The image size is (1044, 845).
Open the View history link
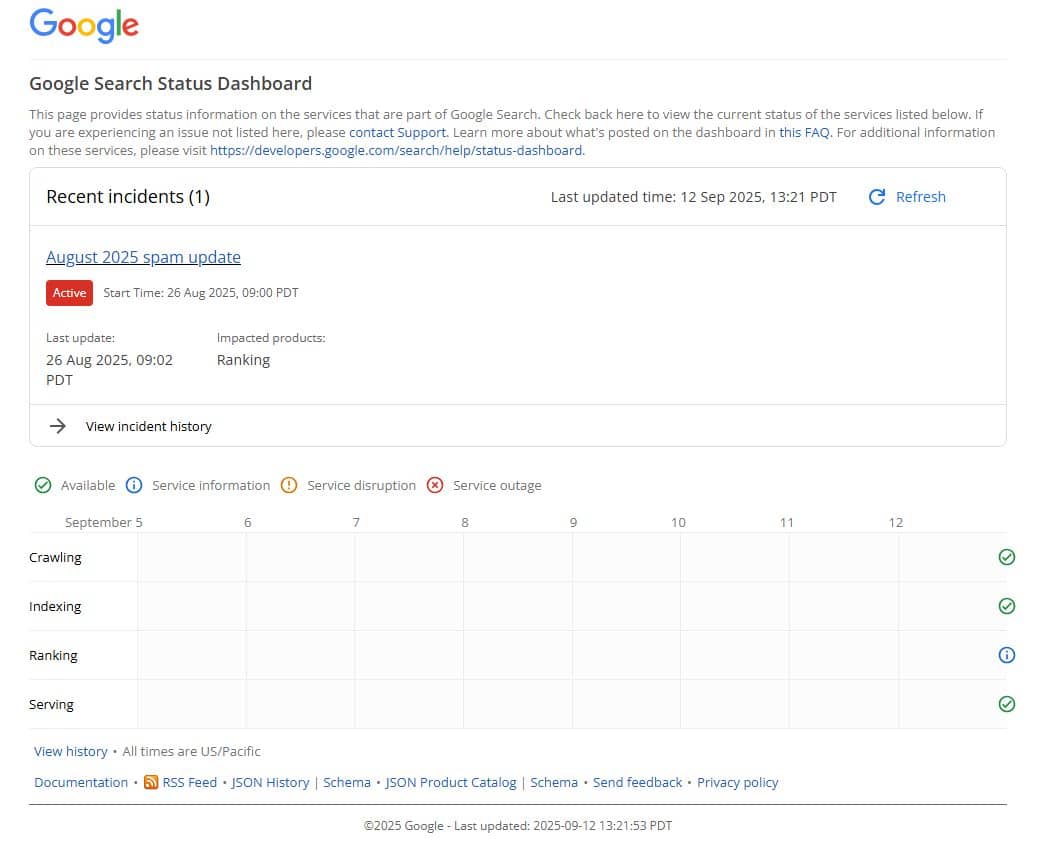point(71,752)
